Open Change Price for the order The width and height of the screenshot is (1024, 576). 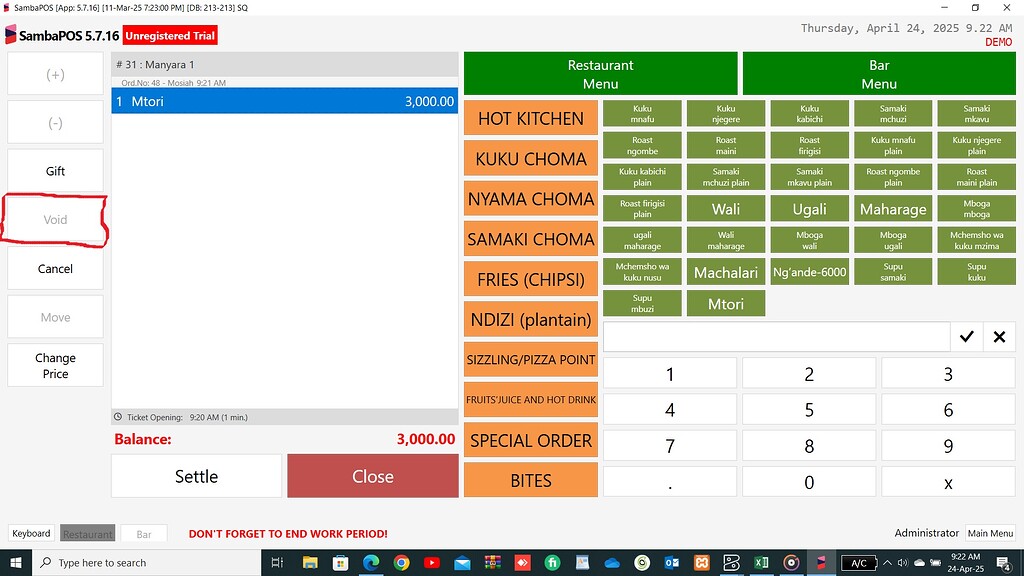[55, 364]
